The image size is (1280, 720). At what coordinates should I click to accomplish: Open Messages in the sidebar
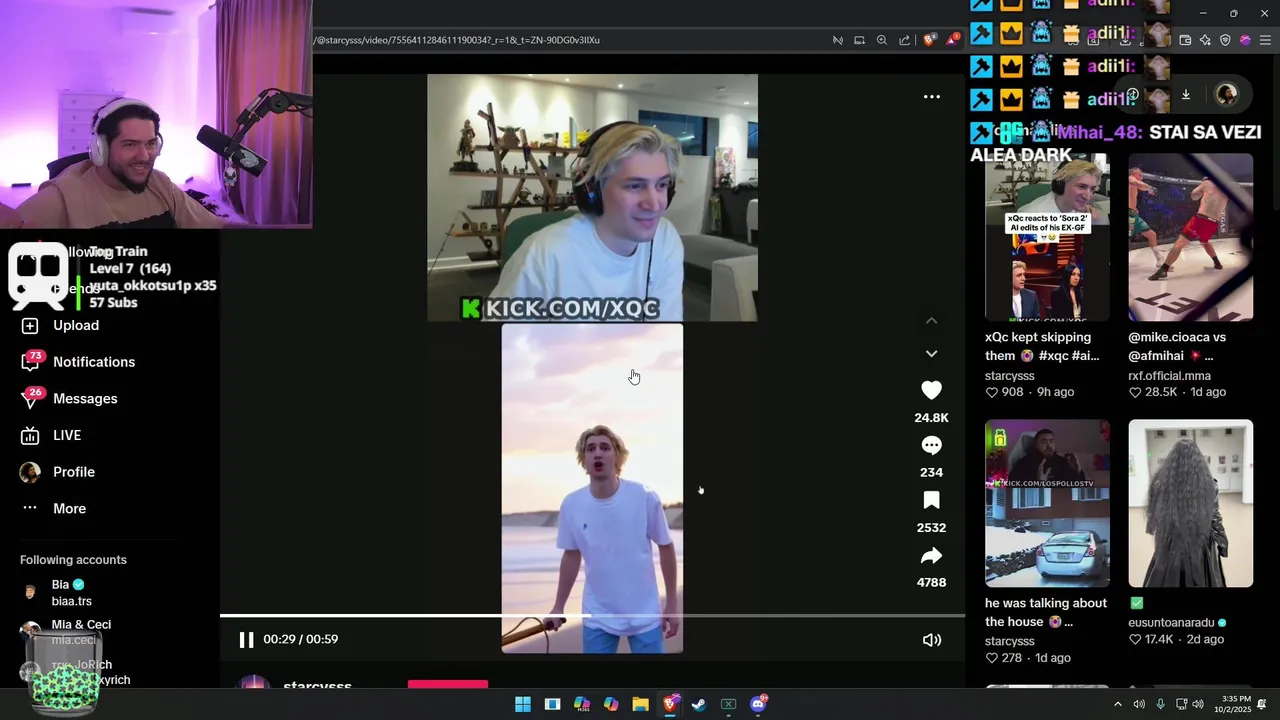tap(85, 398)
